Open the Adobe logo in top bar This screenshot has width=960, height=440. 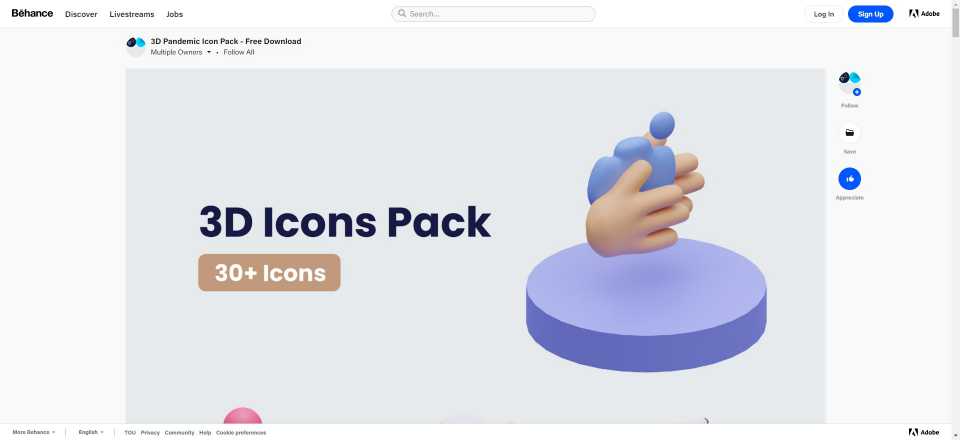[924, 13]
